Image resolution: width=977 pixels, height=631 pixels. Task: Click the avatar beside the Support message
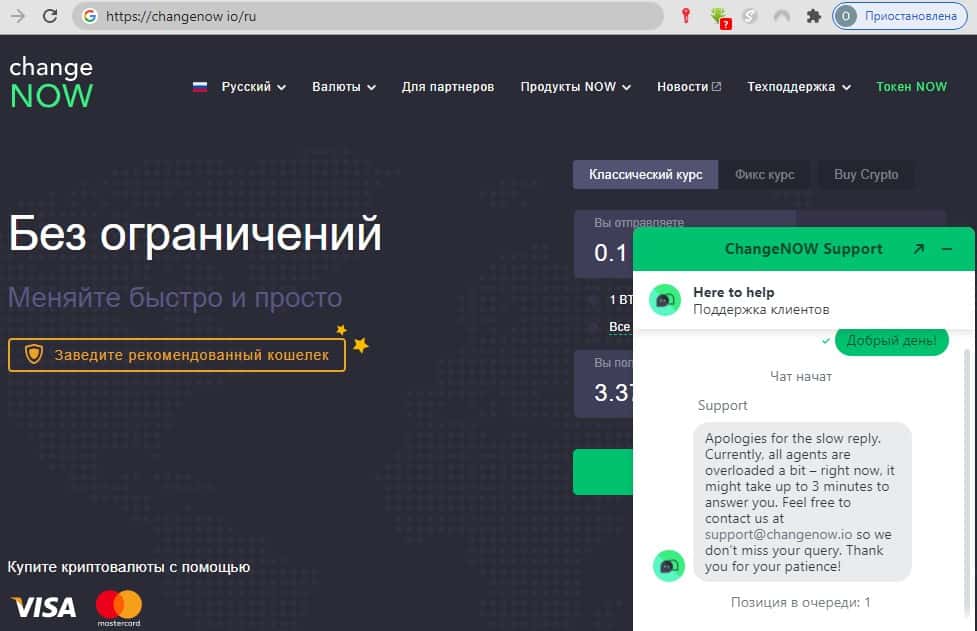point(669,566)
